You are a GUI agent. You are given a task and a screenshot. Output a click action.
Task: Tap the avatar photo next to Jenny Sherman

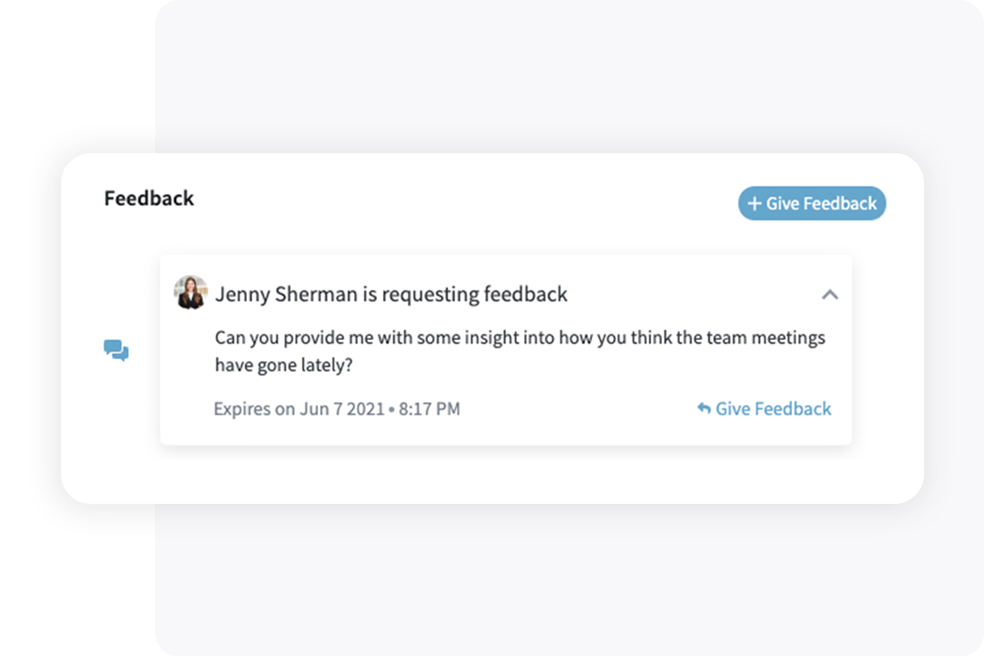click(x=190, y=294)
